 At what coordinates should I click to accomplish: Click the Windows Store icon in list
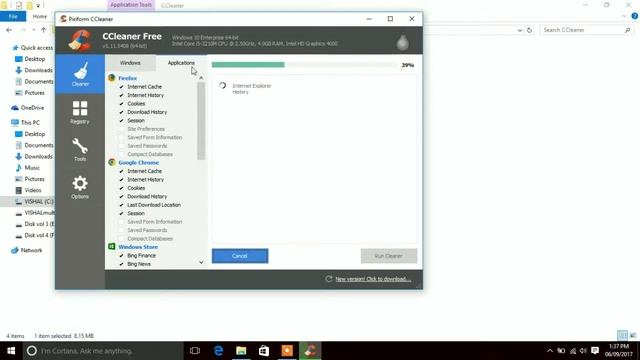pos(112,247)
